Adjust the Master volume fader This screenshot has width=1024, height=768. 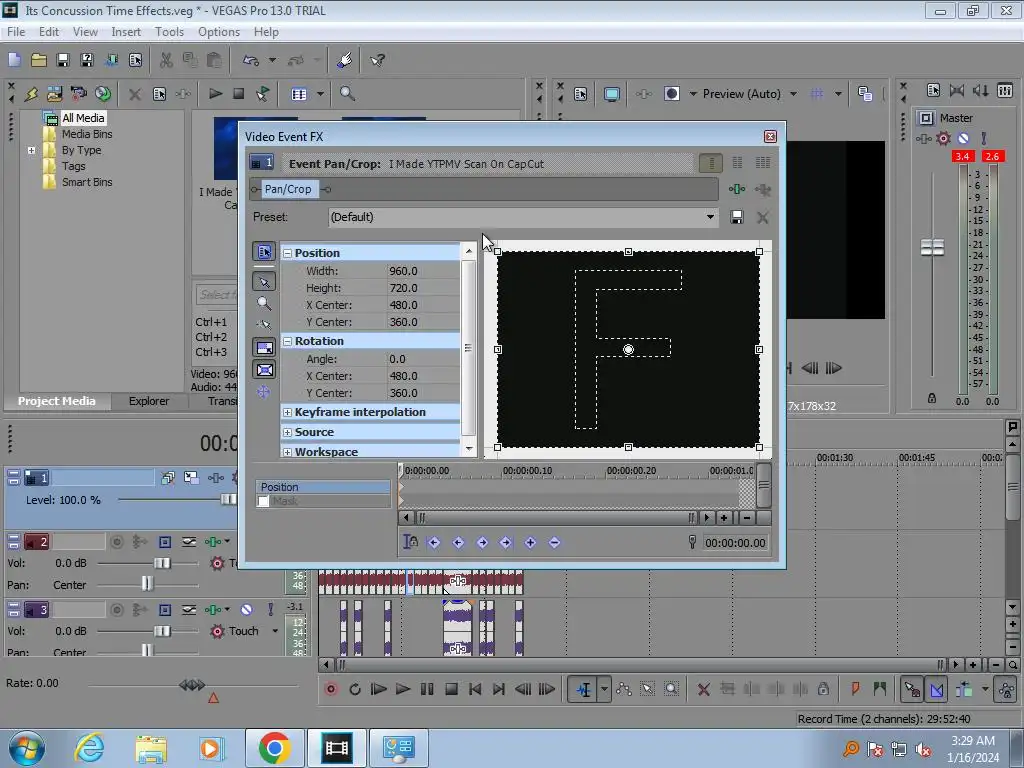pyautogui.click(x=932, y=248)
